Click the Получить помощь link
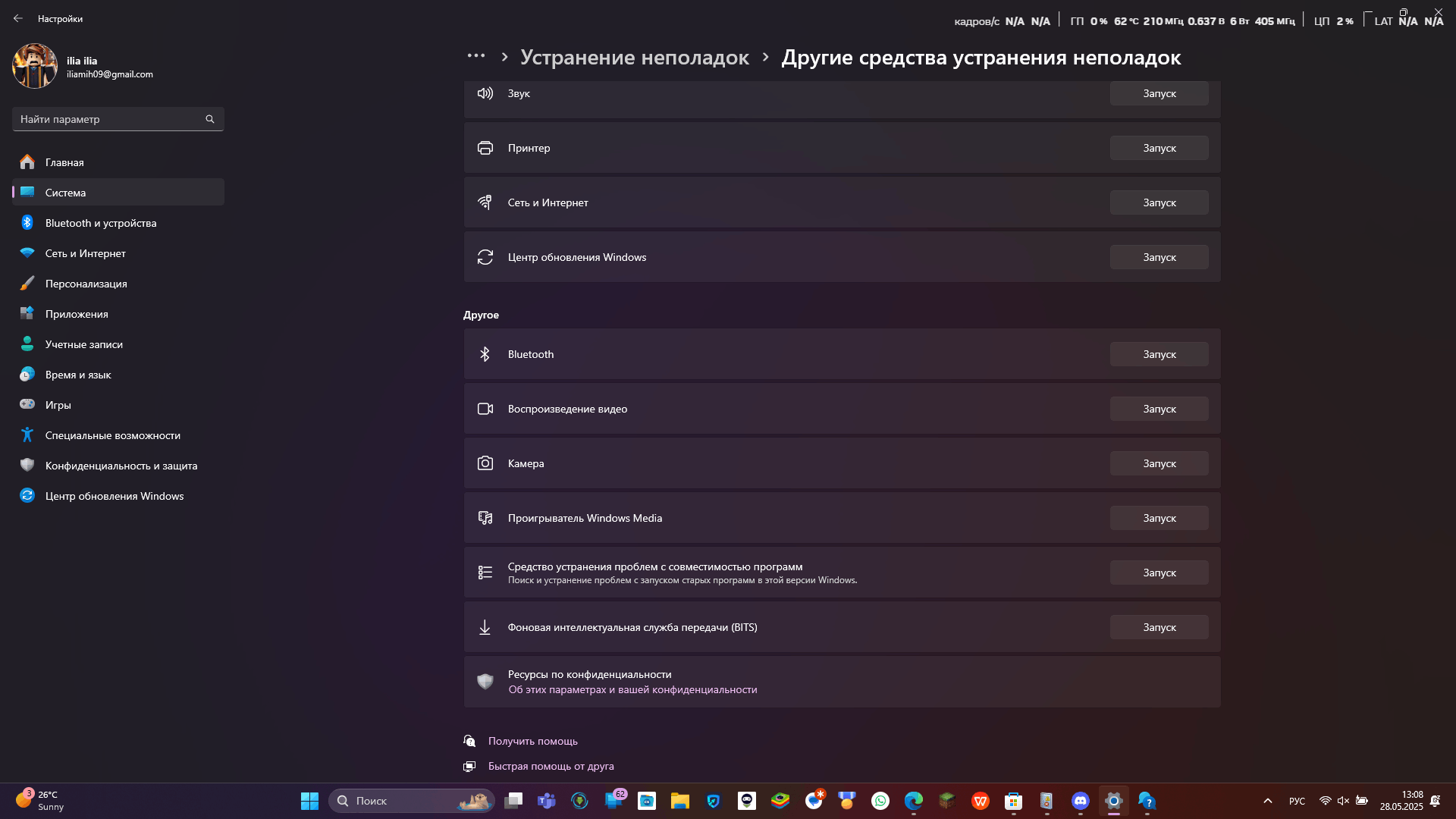The image size is (1456, 819). (x=532, y=741)
